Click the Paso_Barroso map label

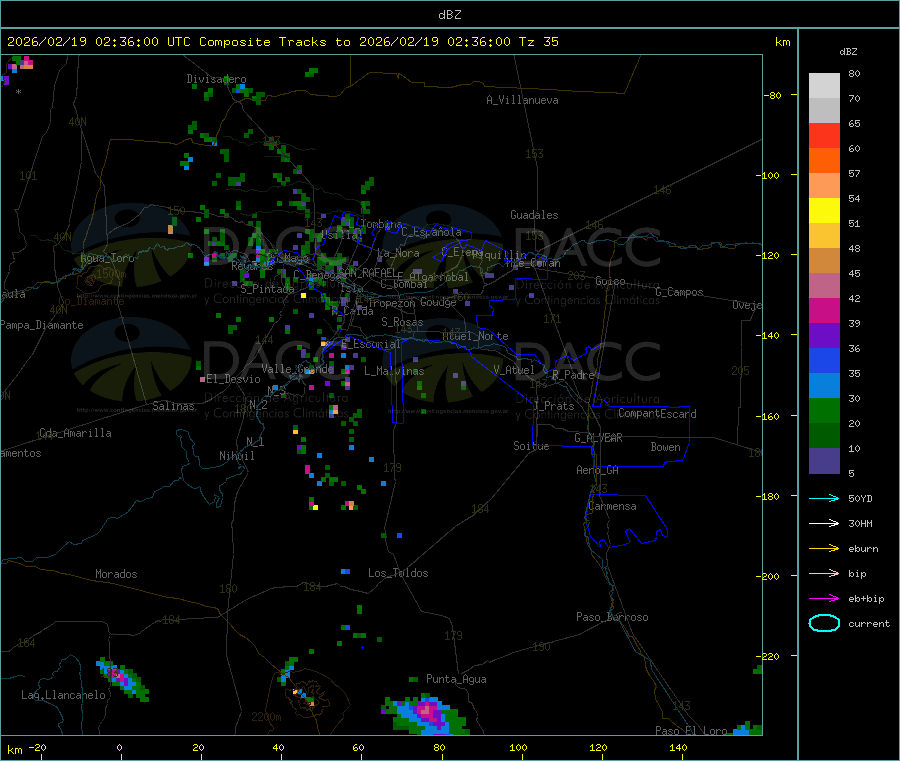(612, 617)
